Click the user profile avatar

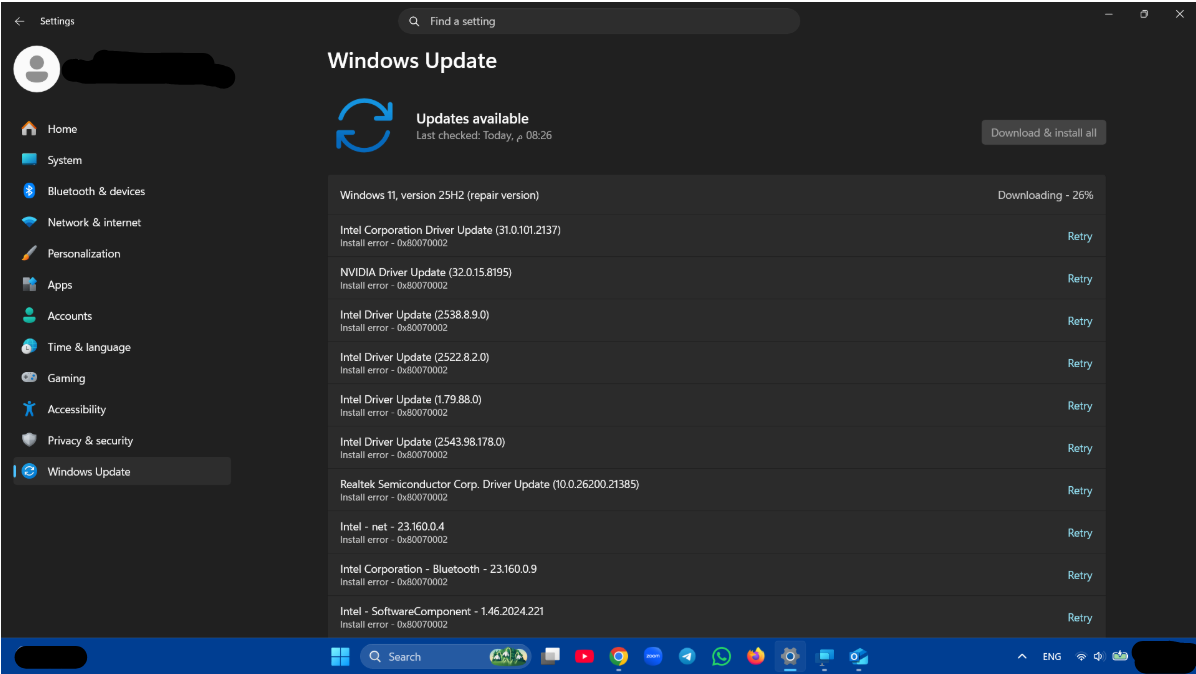(37, 69)
